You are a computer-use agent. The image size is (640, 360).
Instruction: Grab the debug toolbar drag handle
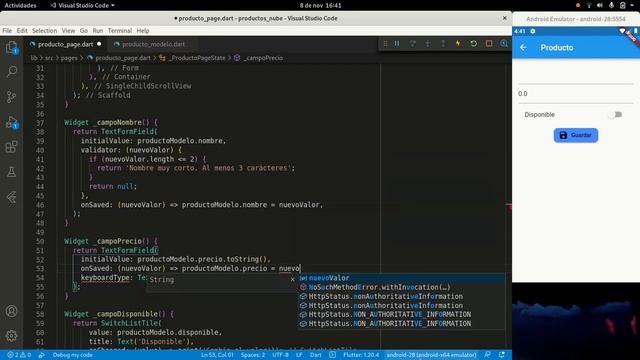tap(385, 44)
